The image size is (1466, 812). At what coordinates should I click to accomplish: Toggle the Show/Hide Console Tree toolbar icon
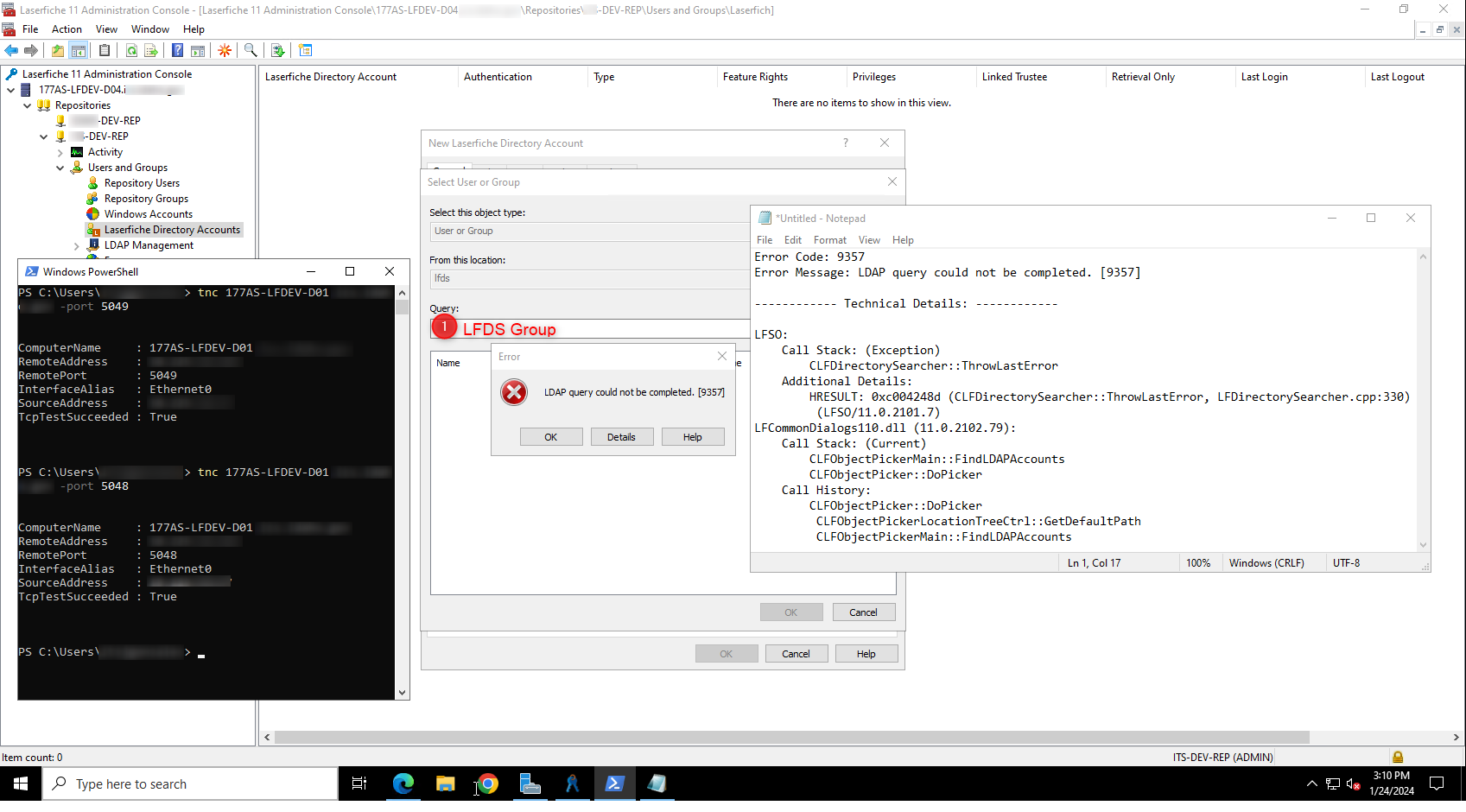79,51
